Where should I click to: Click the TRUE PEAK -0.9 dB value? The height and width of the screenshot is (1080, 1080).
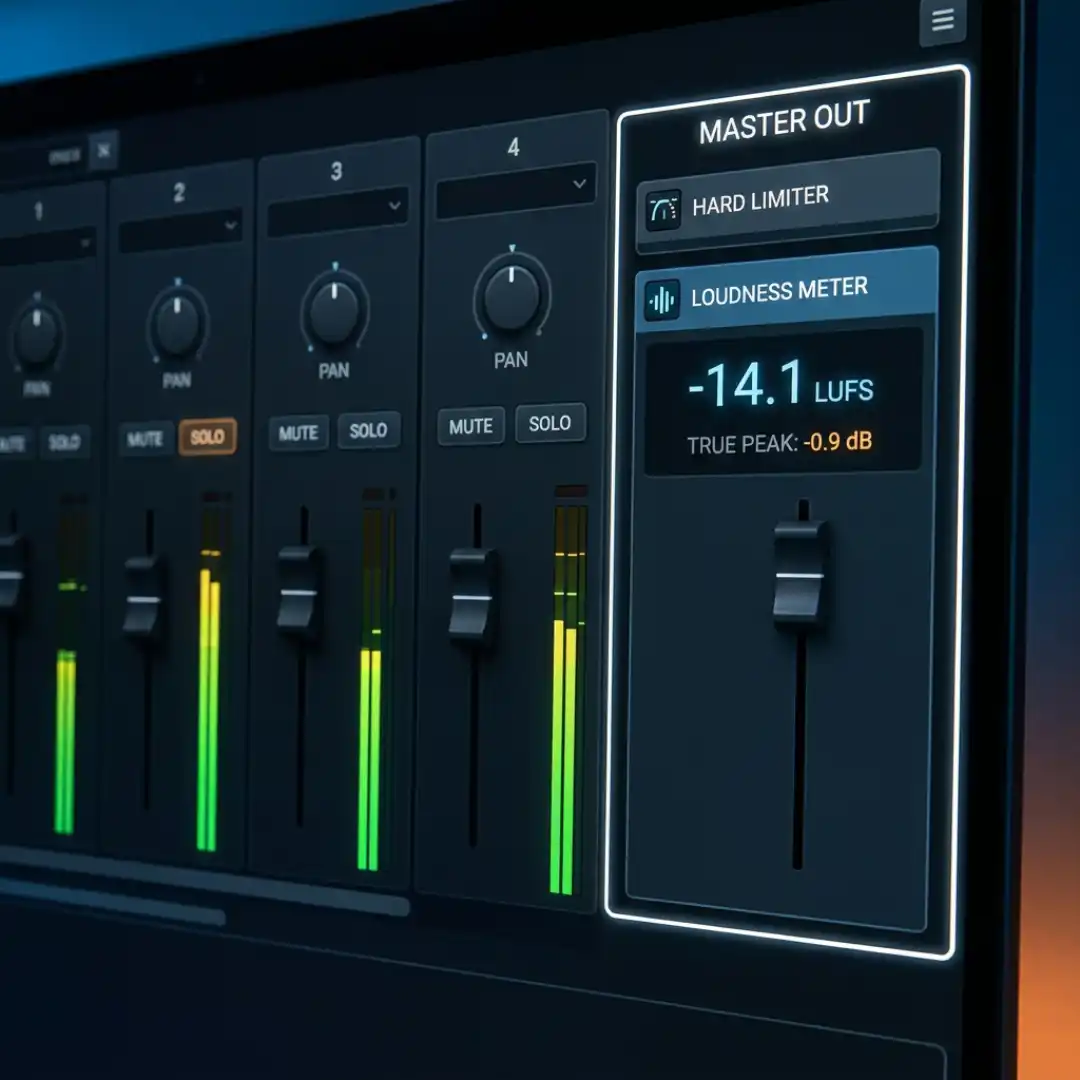coord(838,441)
